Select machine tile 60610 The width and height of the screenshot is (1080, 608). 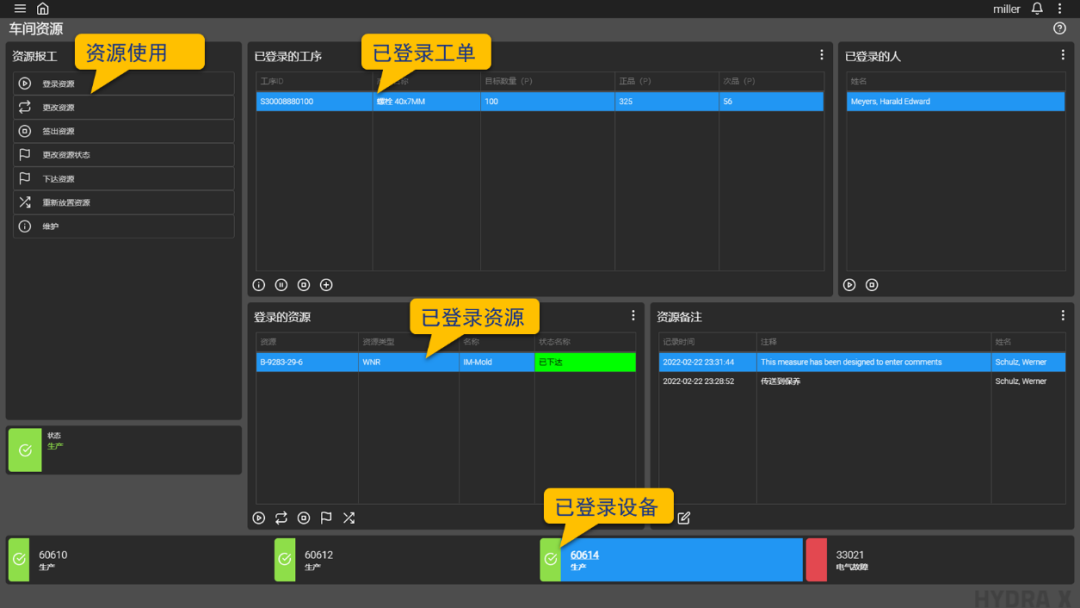coord(140,560)
